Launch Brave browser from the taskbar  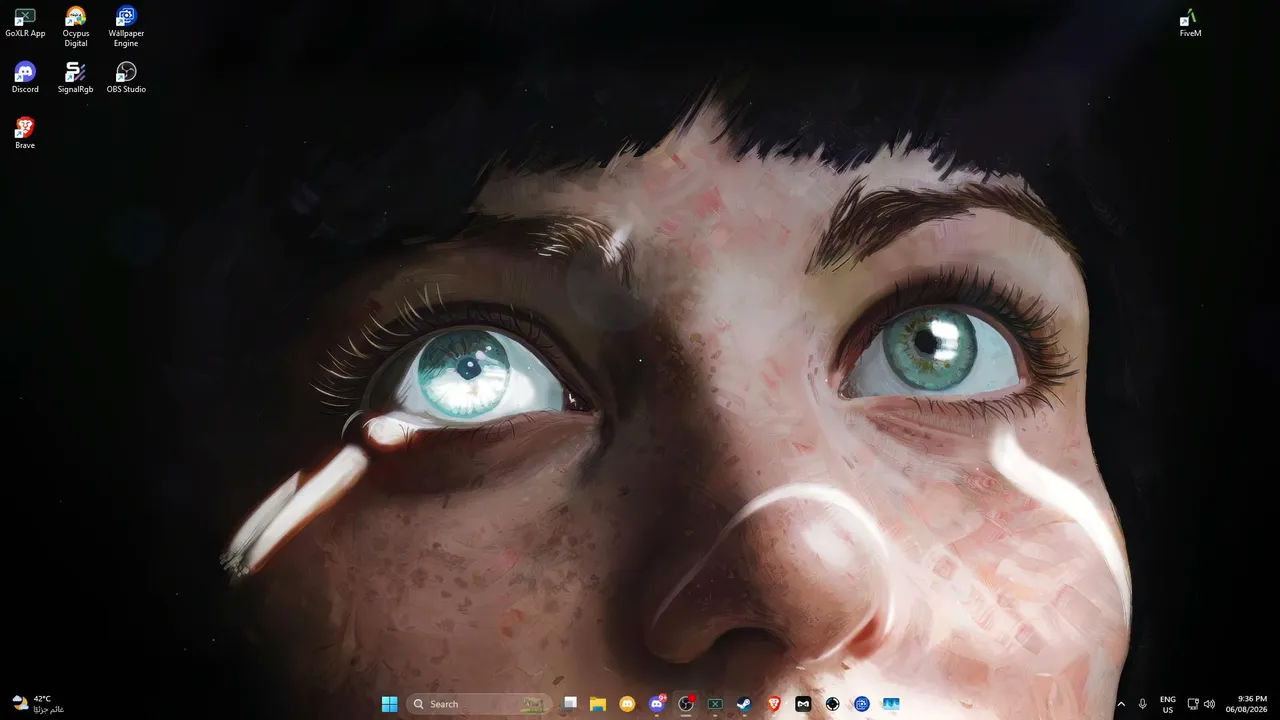tap(774, 704)
